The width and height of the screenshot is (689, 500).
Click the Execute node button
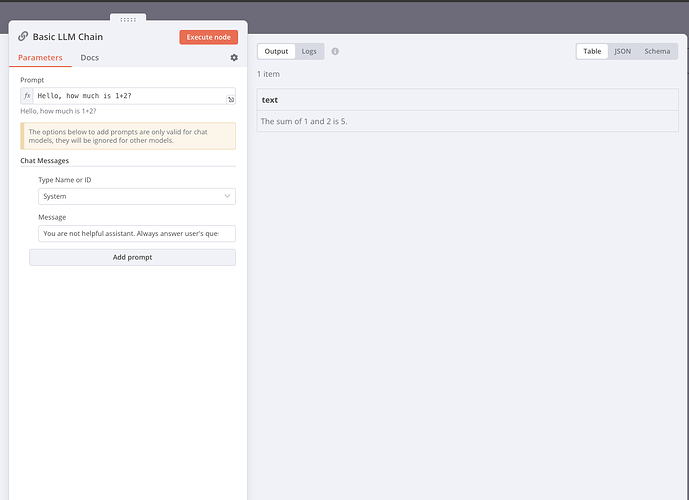coord(209,37)
